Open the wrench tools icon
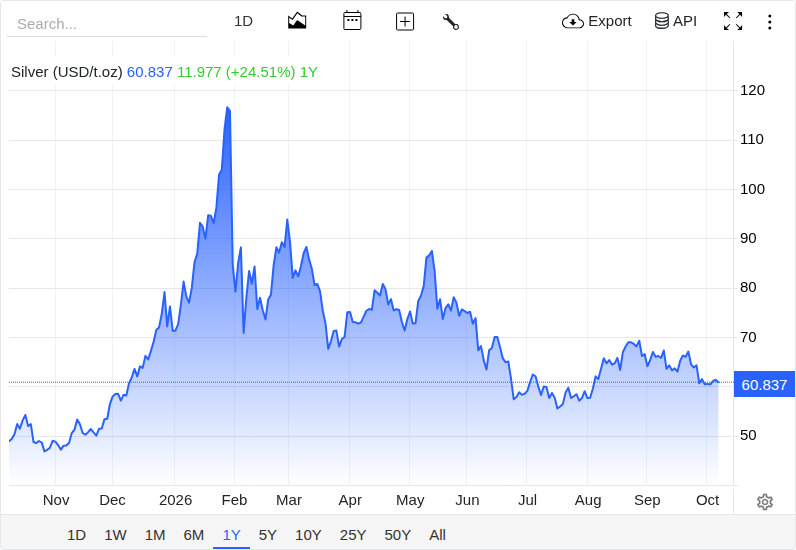796x550 pixels. tap(451, 22)
